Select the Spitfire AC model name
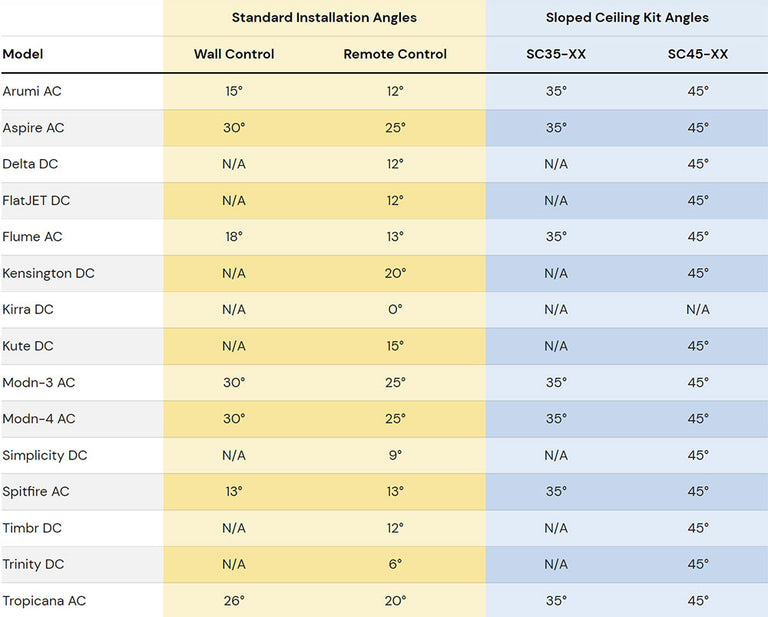Viewport: 768px width, 617px height. point(36,492)
